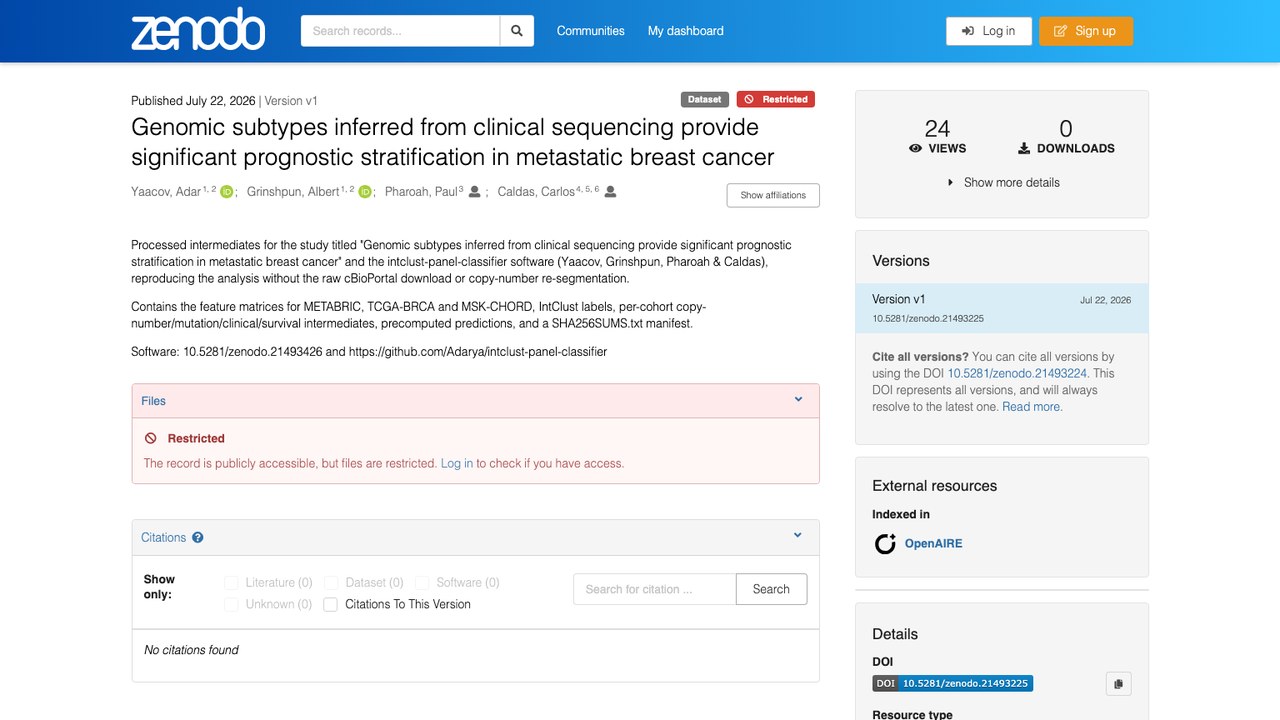Click the eye icon next to VIEWS
This screenshot has width=1280, height=720.
[915, 148]
